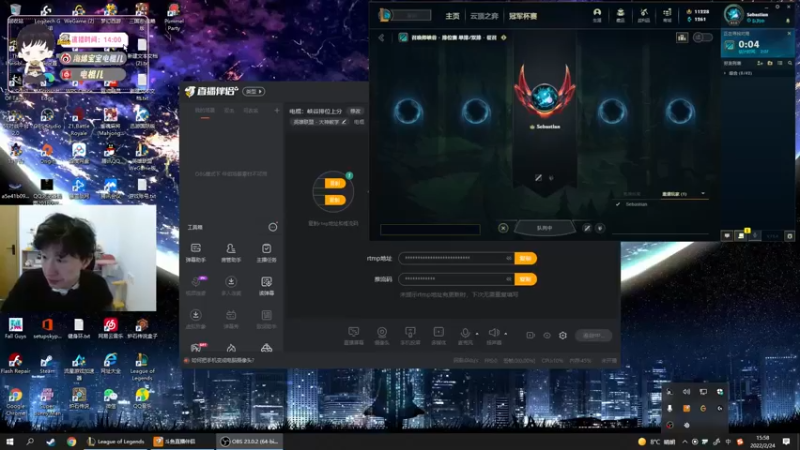Open the Store icon in League client
Screen dimensions: 800x450
click(667, 15)
